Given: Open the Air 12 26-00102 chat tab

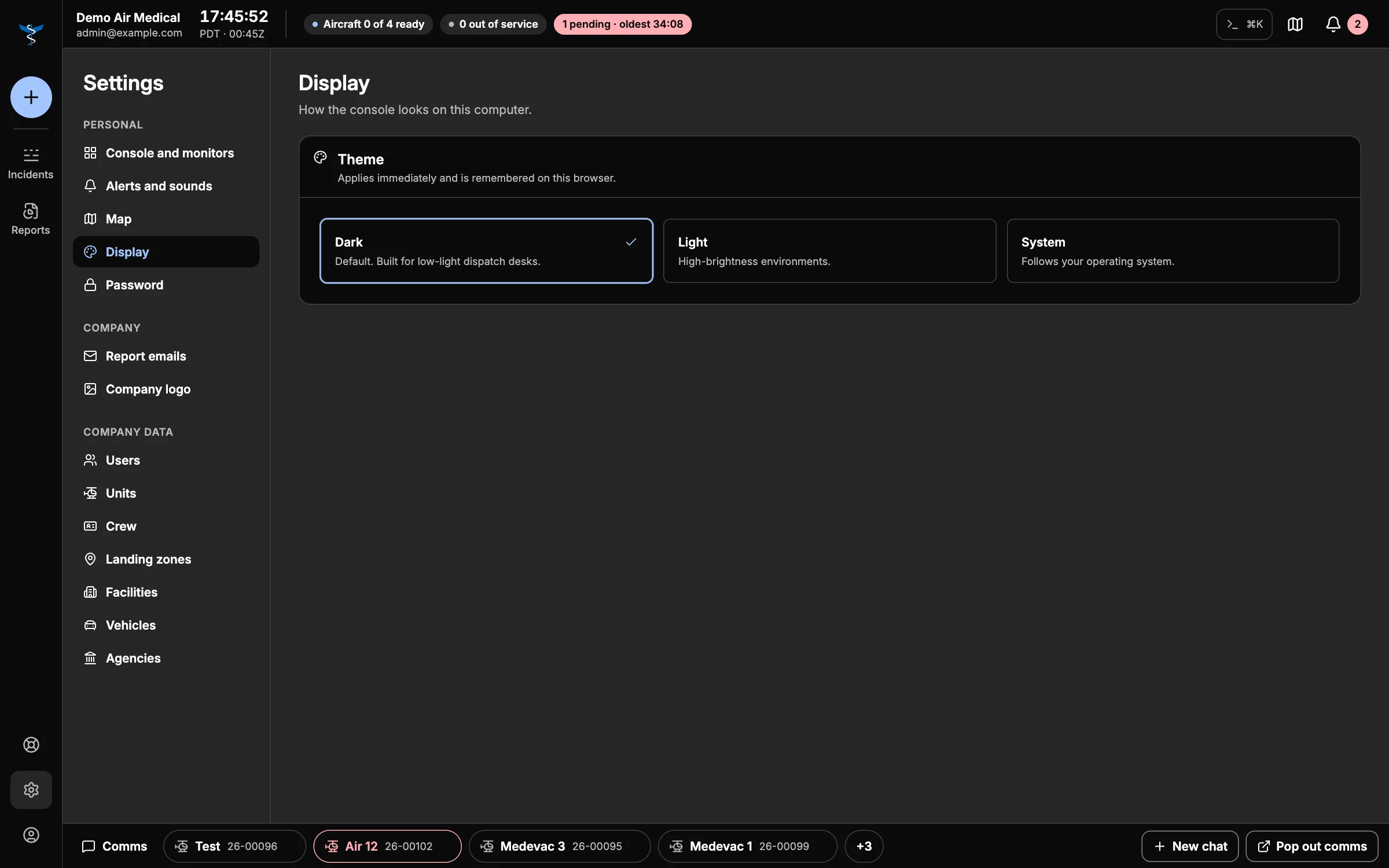Looking at the screenshot, I should (387, 846).
